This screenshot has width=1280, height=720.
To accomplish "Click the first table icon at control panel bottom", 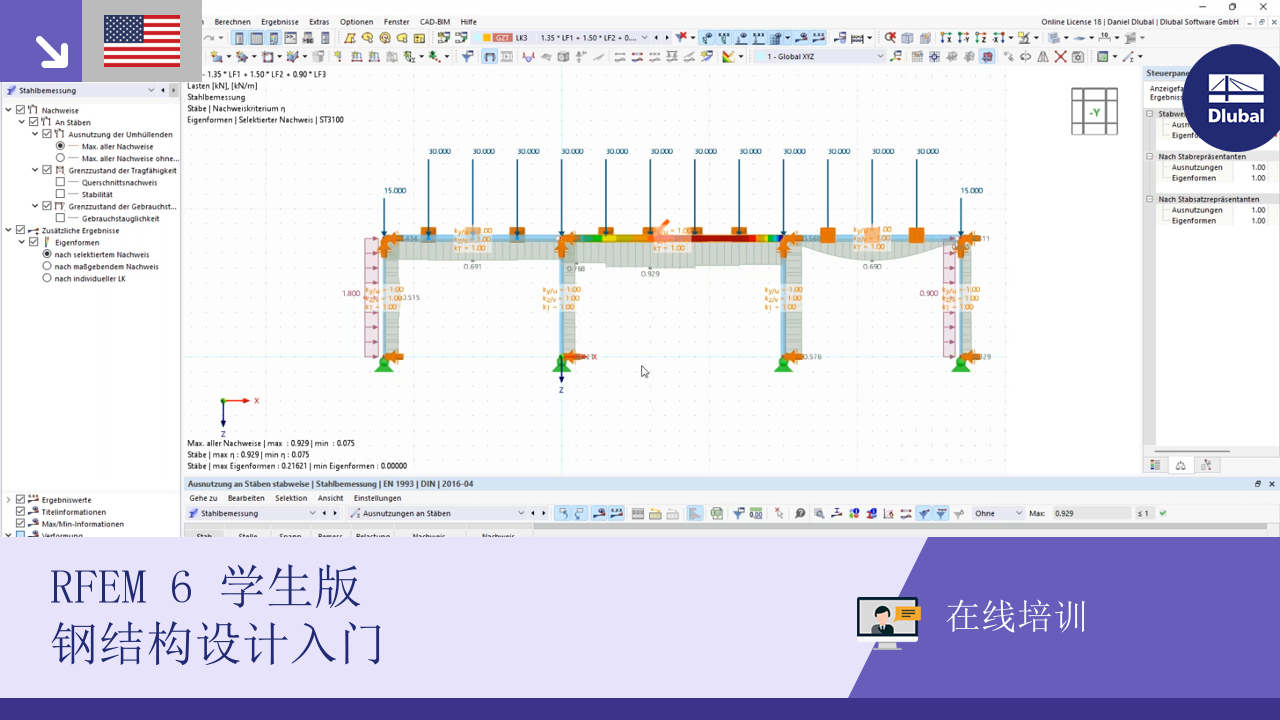I will (1156, 465).
